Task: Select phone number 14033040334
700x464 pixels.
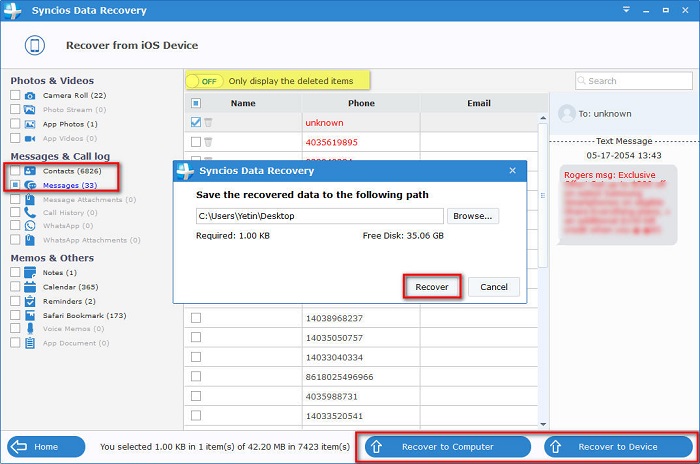Action: tap(334, 358)
